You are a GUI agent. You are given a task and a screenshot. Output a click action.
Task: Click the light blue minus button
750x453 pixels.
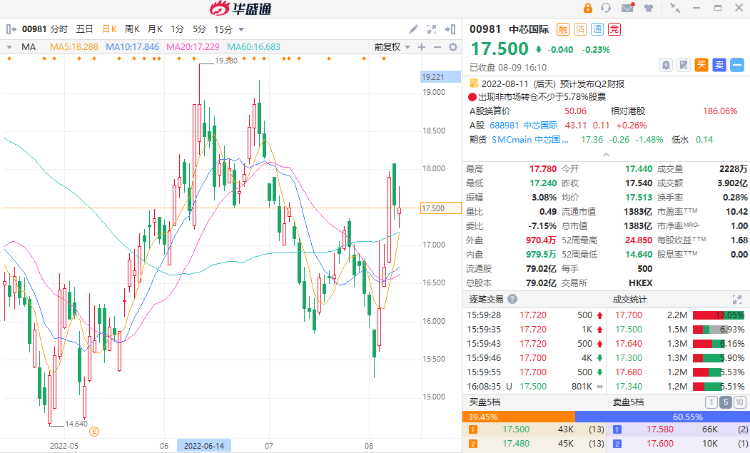pyautogui.click(x=737, y=65)
